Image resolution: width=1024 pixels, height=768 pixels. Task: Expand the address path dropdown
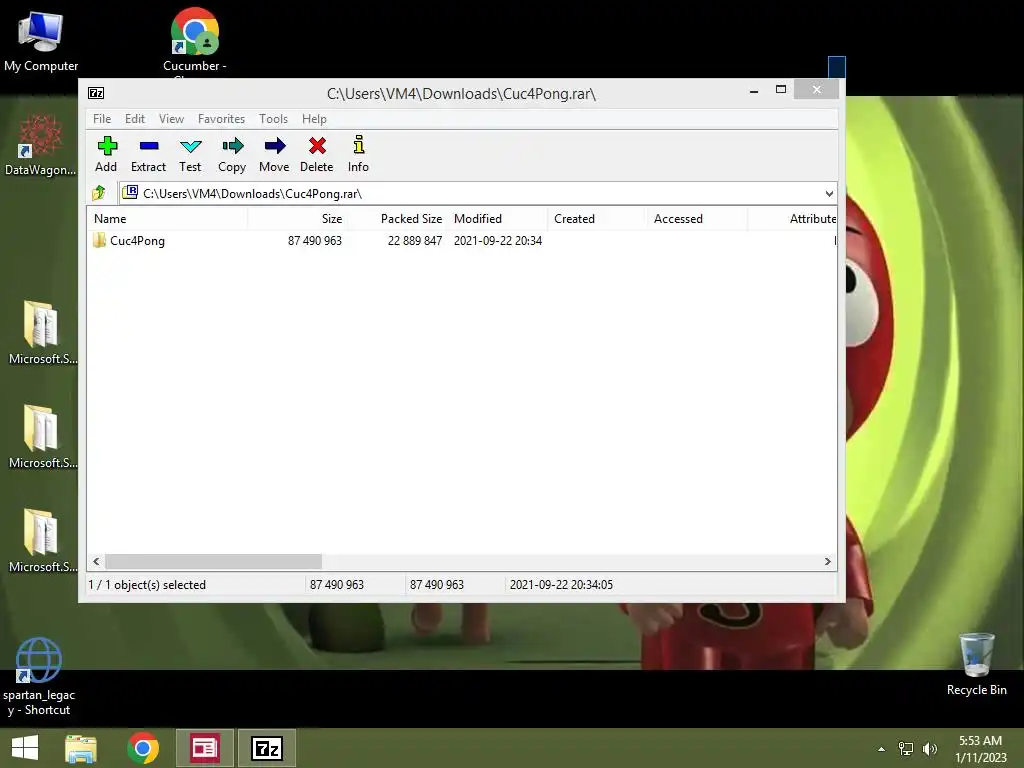click(829, 193)
